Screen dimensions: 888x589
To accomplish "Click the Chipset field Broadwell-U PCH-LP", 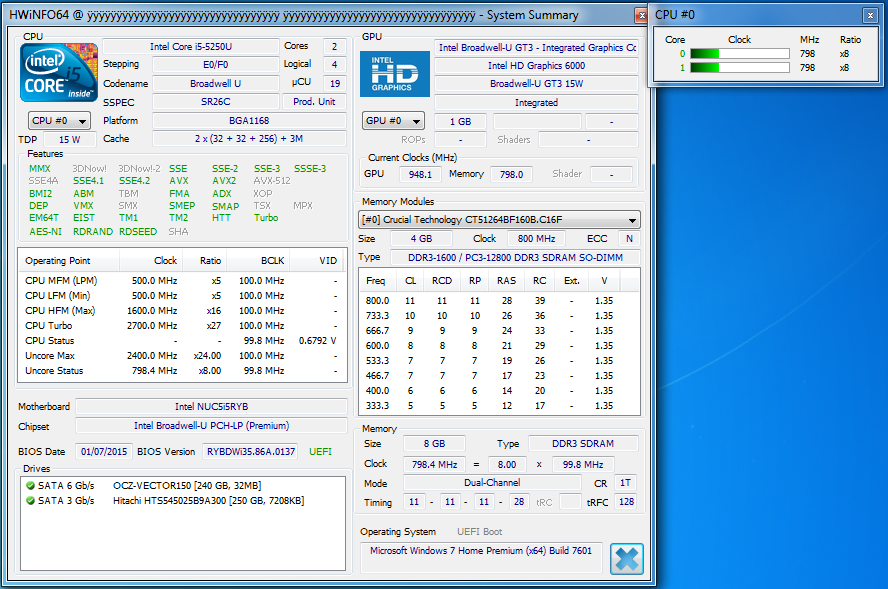I will 211,426.
